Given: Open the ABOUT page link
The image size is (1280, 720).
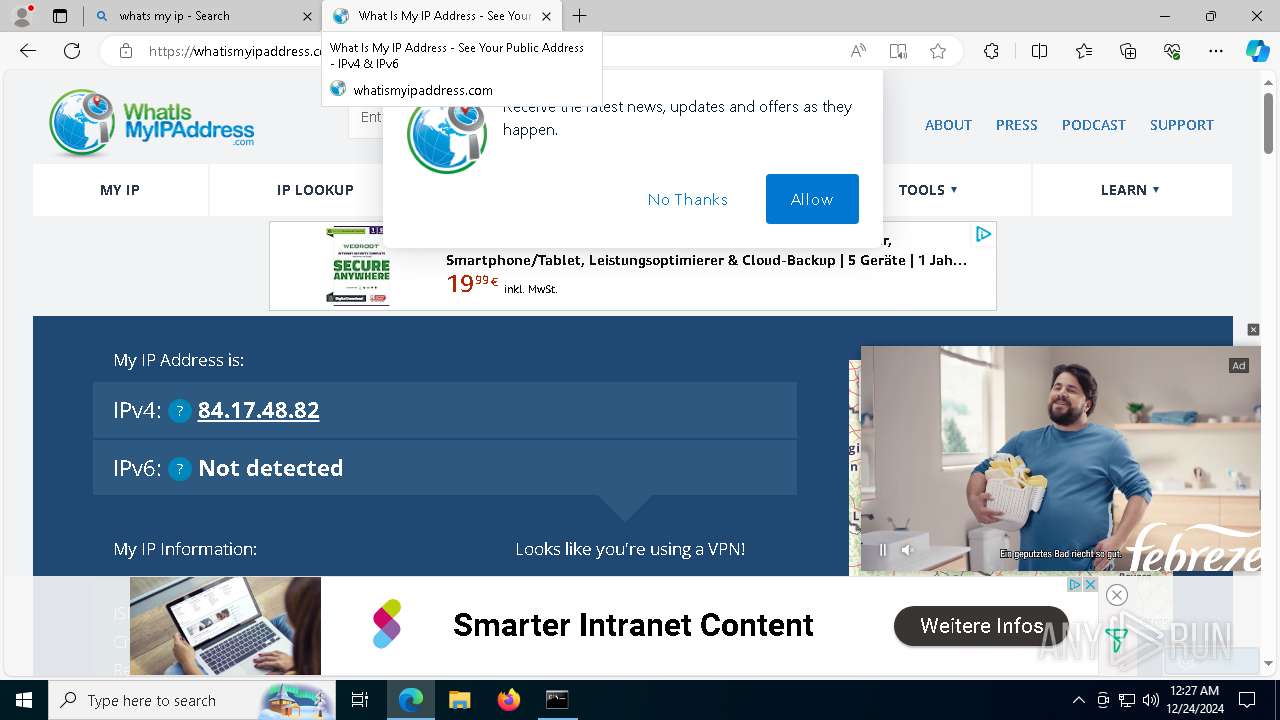Looking at the screenshot, I should [x=948, y=125].
